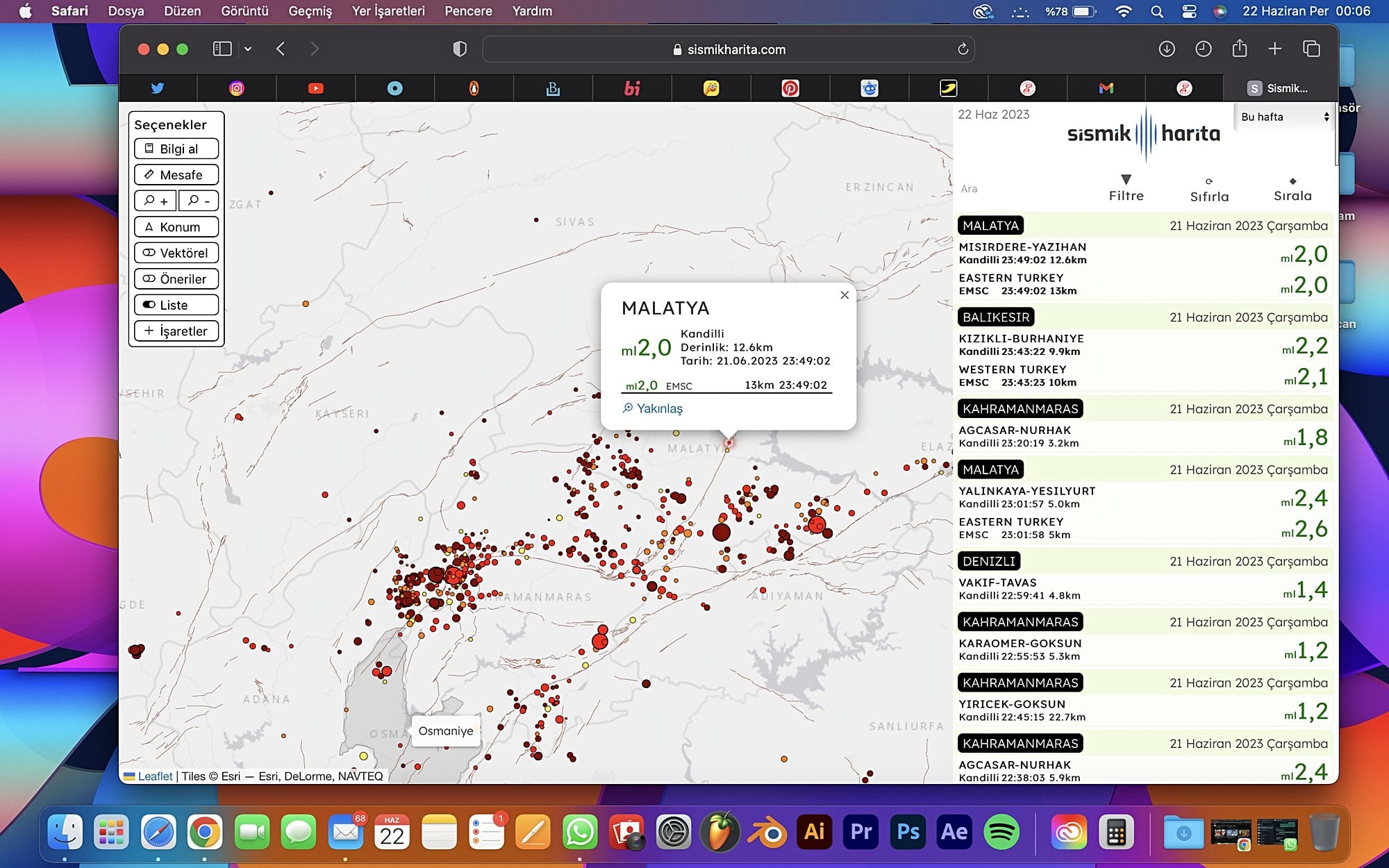Open the Yer İşaretleri menu
This screenshot has width=1389, height=868.
388,11
